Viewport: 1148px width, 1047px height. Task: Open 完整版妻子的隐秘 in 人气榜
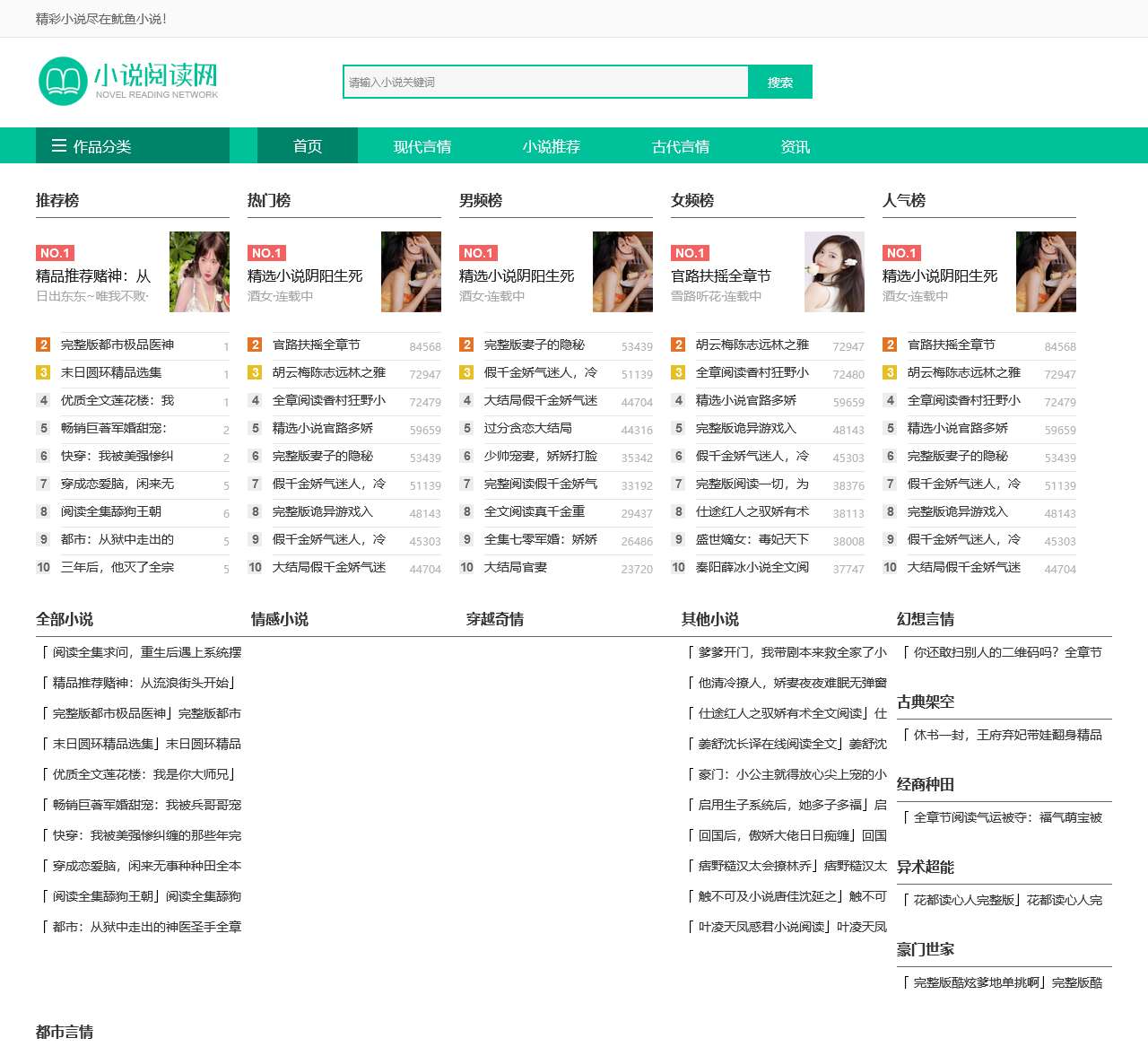(958, 457)
